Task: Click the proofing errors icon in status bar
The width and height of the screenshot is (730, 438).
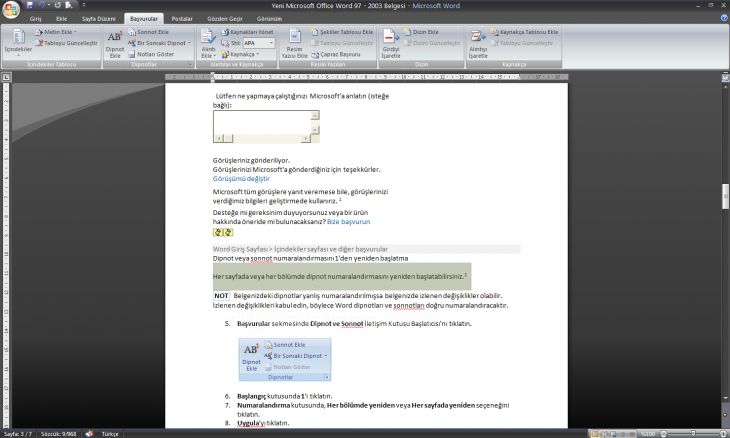Action: 89,434
